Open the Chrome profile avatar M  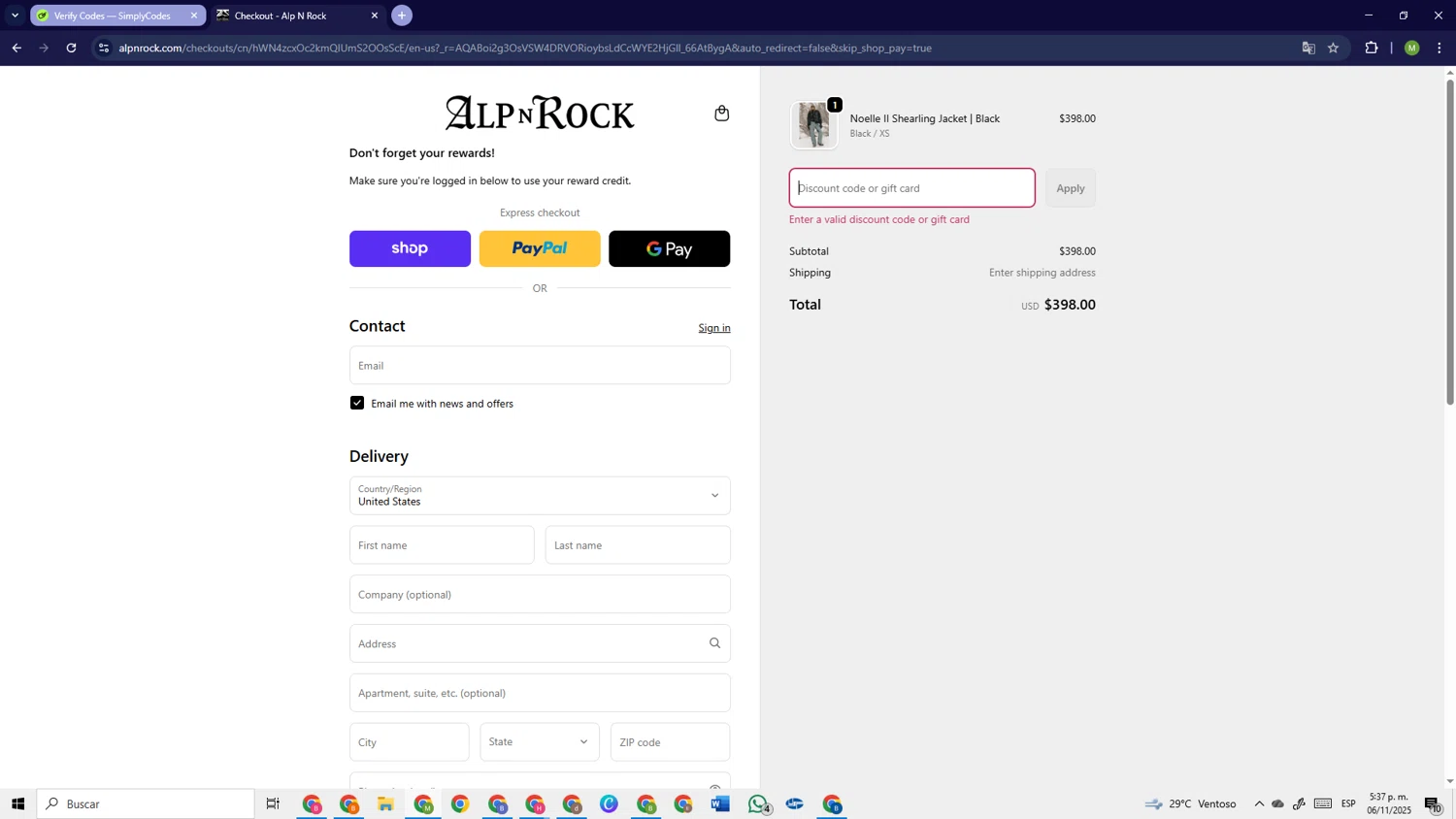coord(1411,48)
